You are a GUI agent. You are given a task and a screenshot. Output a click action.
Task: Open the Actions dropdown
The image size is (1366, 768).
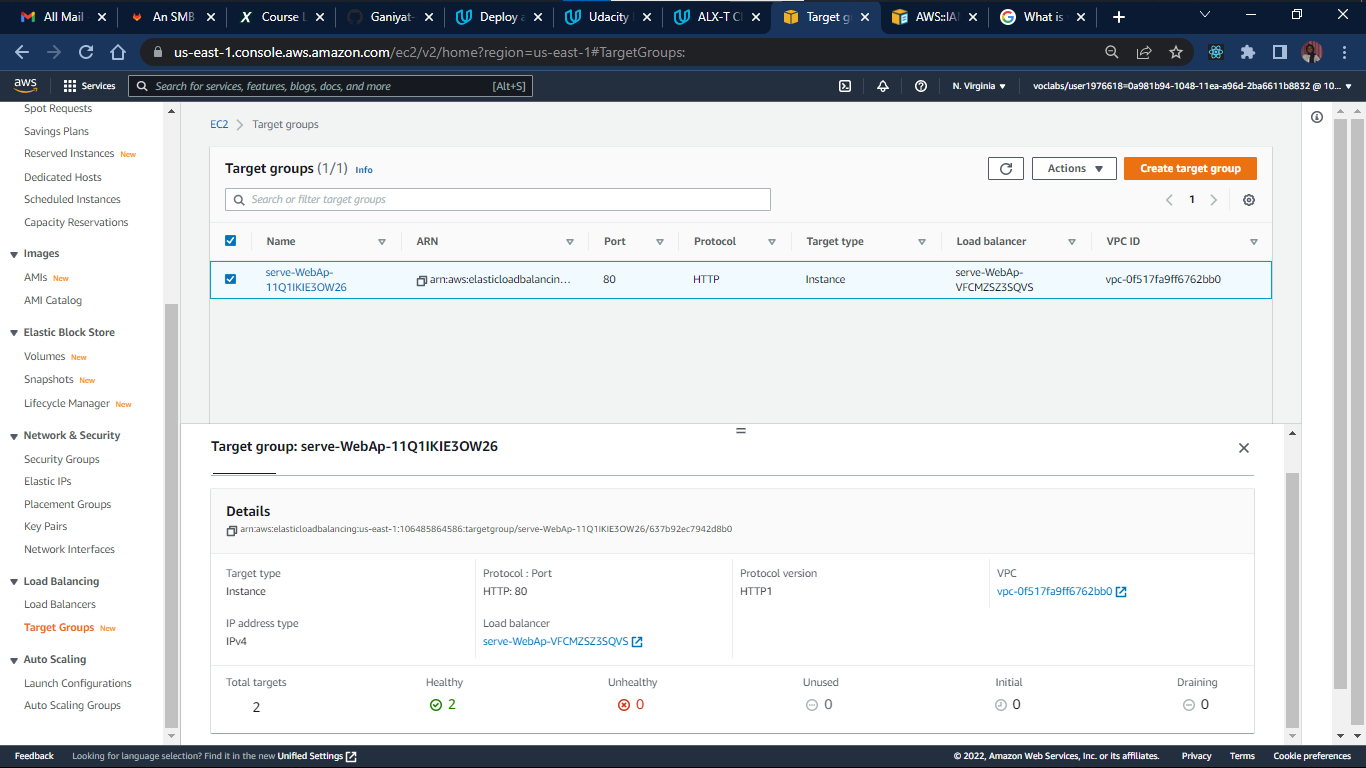(1074, 168)
